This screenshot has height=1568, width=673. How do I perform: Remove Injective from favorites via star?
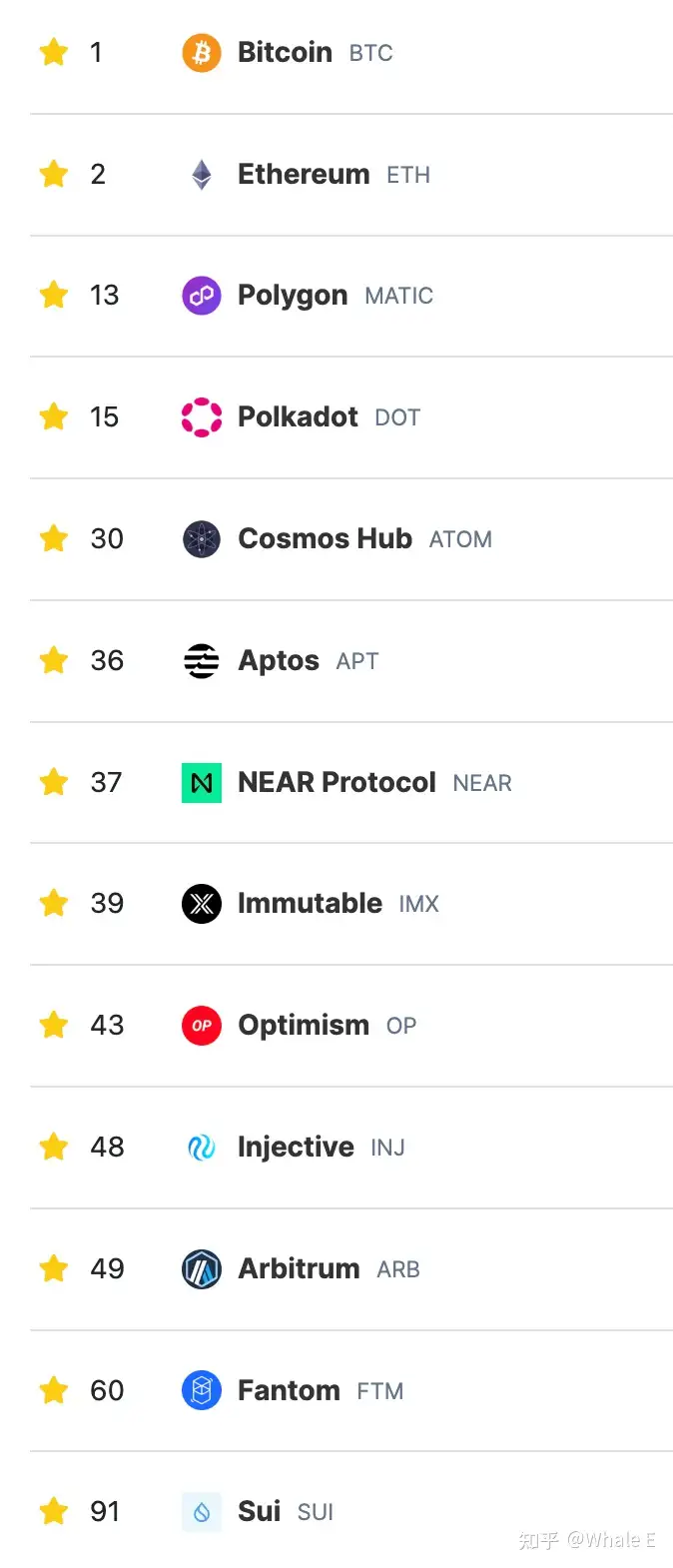[54, 1147]
